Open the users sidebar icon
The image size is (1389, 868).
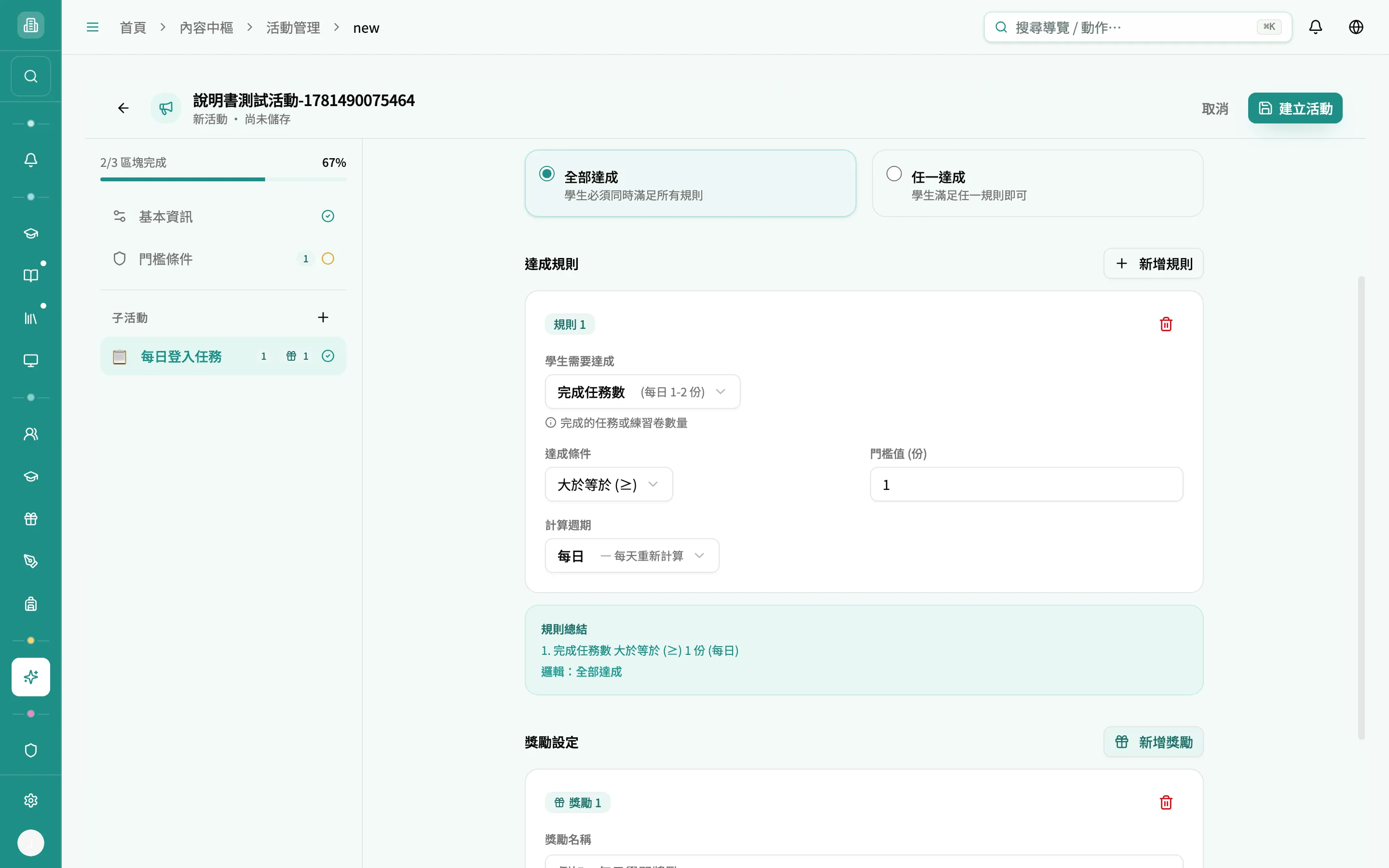click(31, 434)
